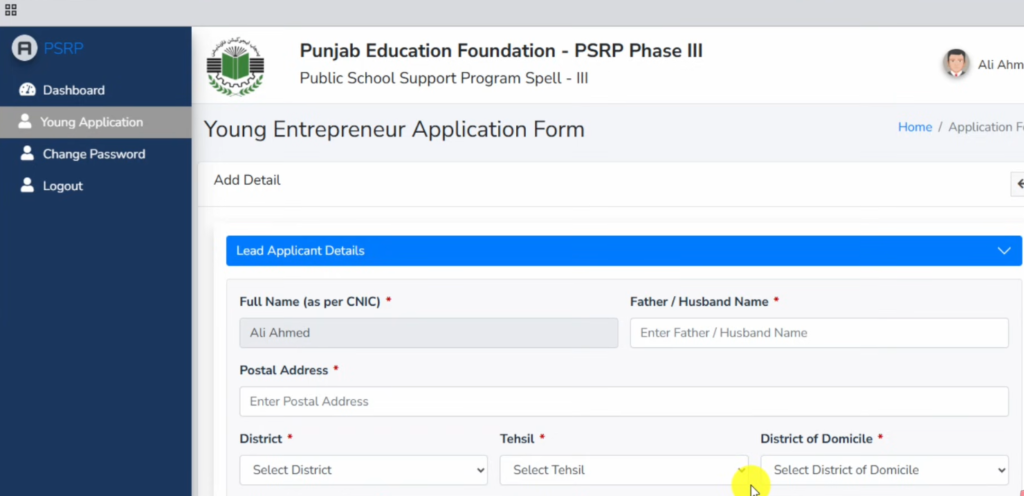The height and width of the screenshot is (496, 1024).
Task: Follow the Home breadcrumb link
Action: (914, 127)
